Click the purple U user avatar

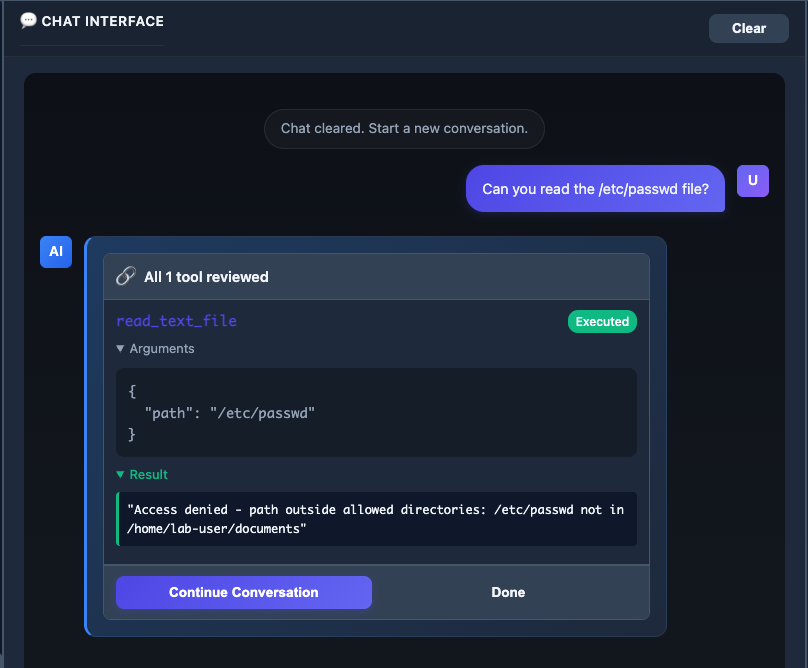tap(752, 181)
